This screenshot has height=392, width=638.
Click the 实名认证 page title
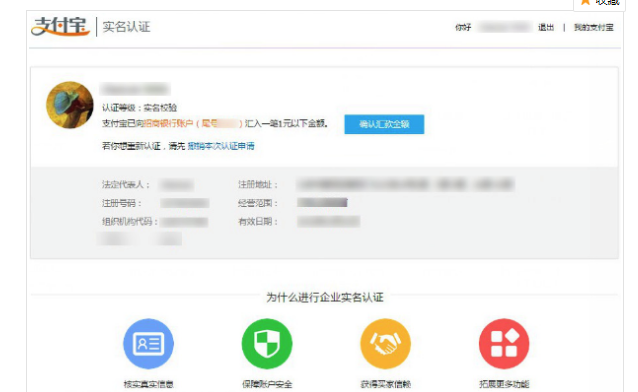[126, 27]
